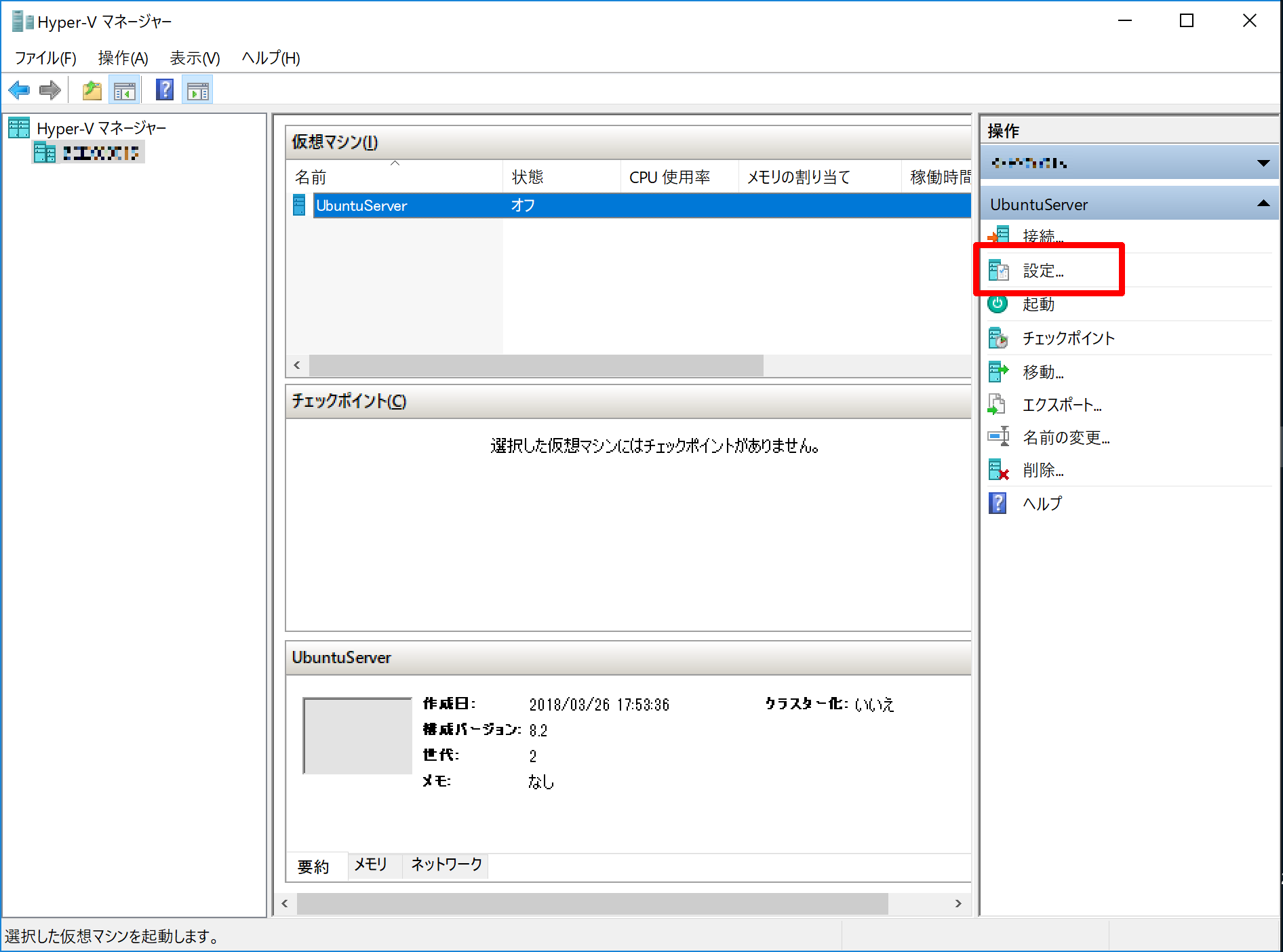
Task: Click the VM list horizontal scrollbar thumb
Action: 536,365
